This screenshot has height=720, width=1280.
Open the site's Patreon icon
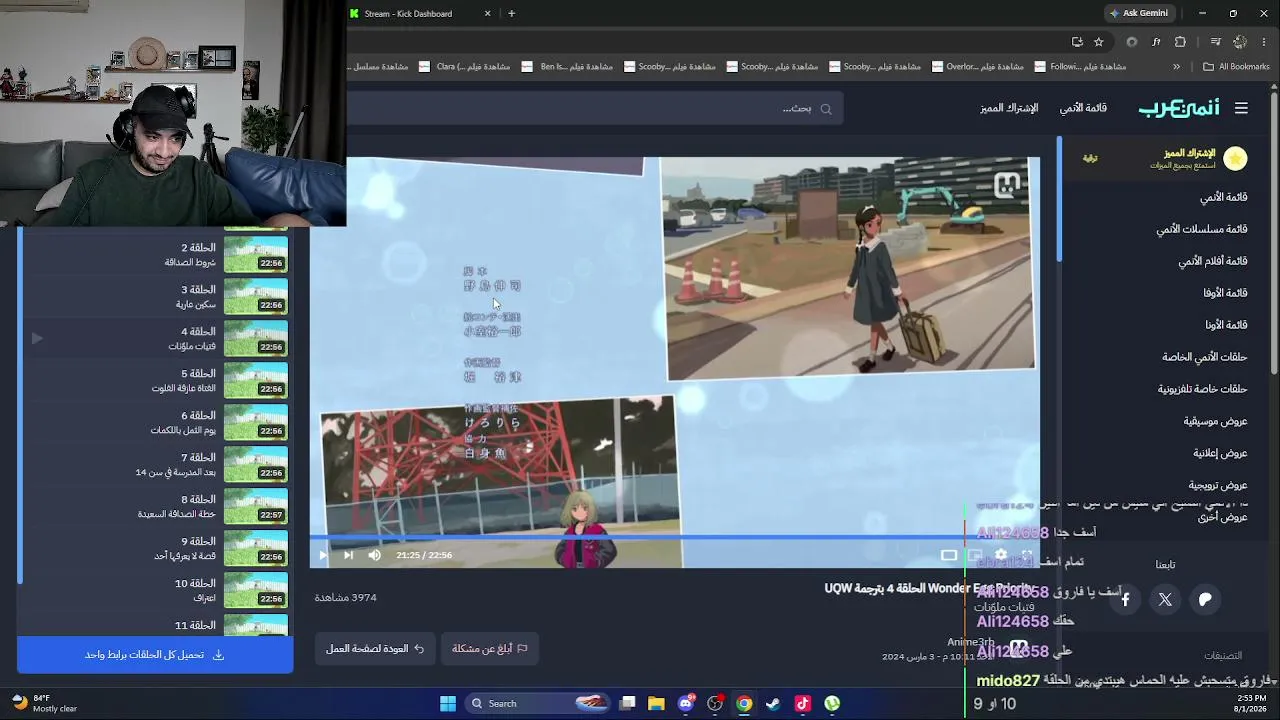[x=1205, y=599]
